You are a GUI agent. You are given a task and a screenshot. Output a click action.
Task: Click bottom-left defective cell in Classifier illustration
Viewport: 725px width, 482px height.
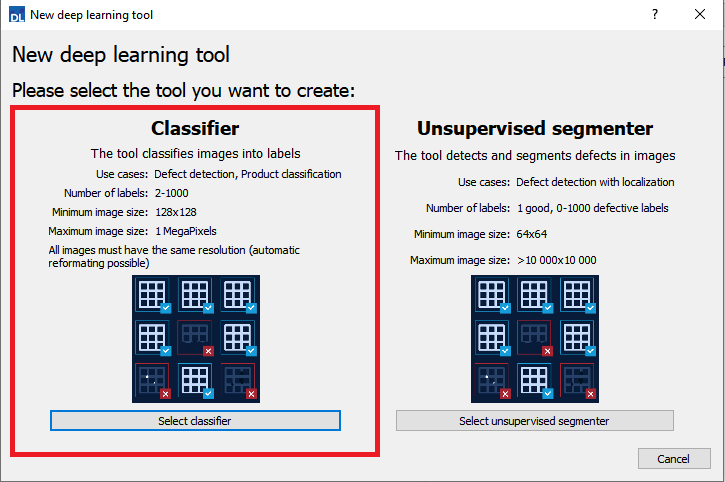tap(153, 381)
